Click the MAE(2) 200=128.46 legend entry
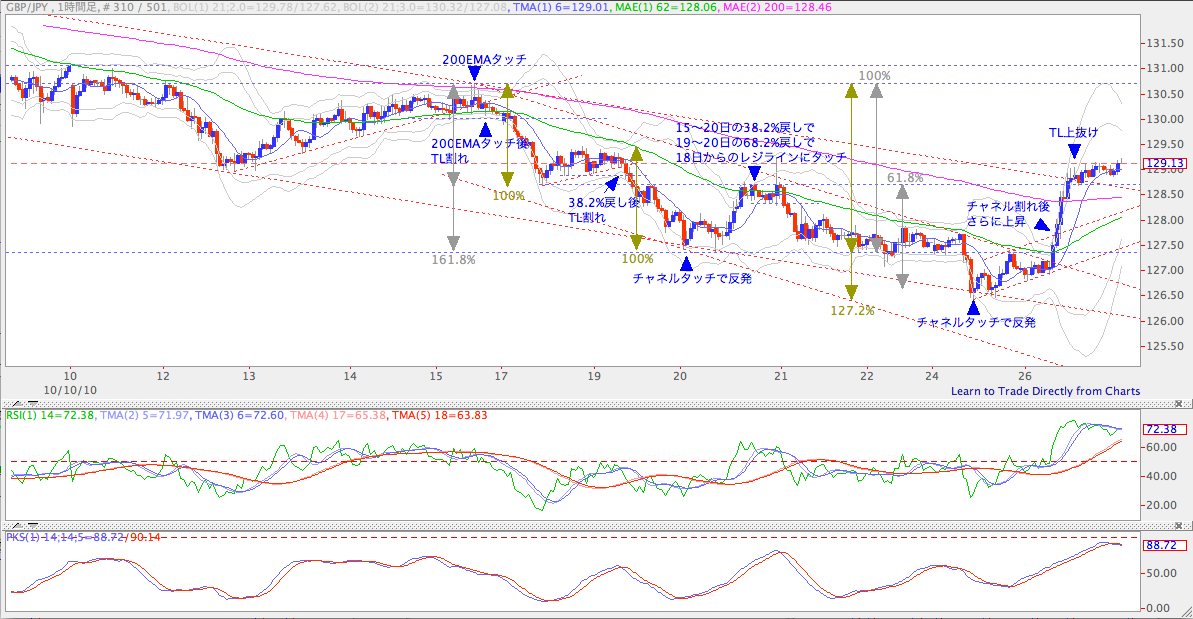Viewport: 1193px width, 619px height. point(777,7)
